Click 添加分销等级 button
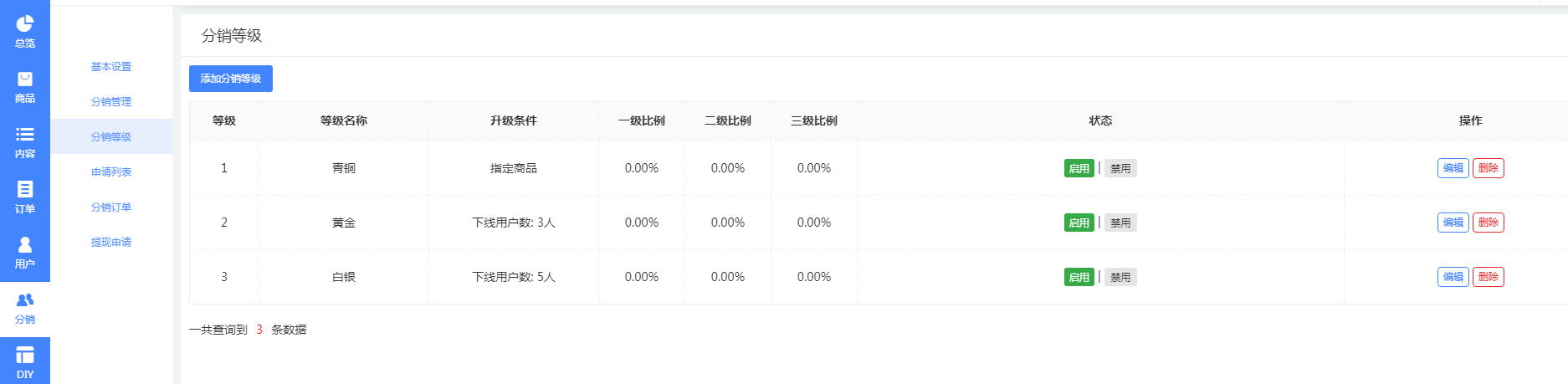1568x384 pixels. pyautogui.click(x=231, y=79)
